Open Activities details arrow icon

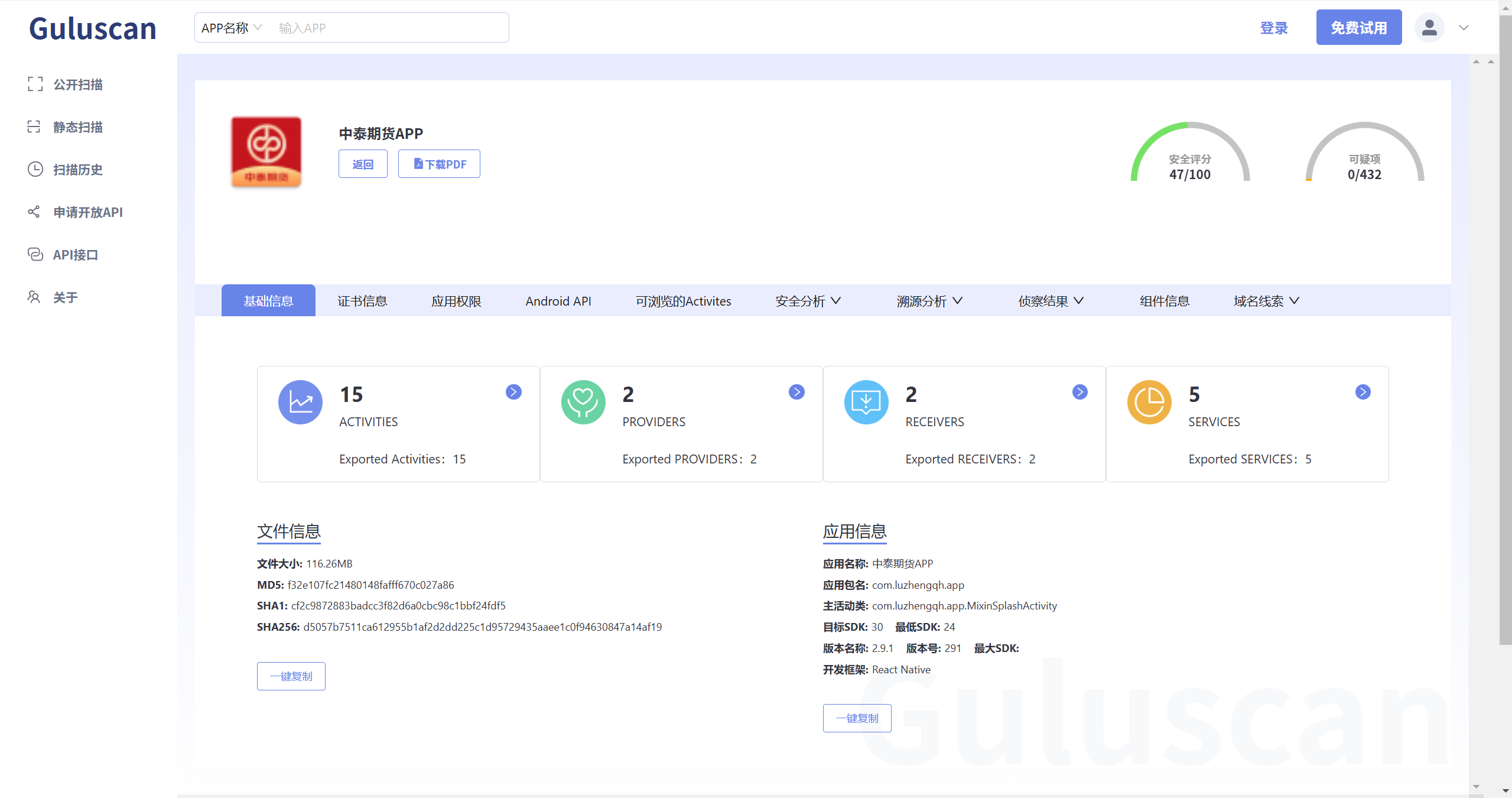coord(513,392)
